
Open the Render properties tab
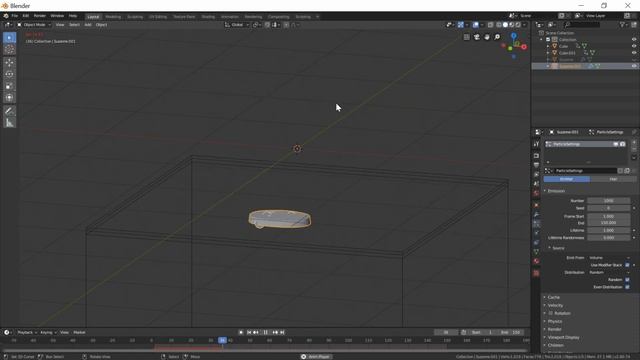coord(536,156)
